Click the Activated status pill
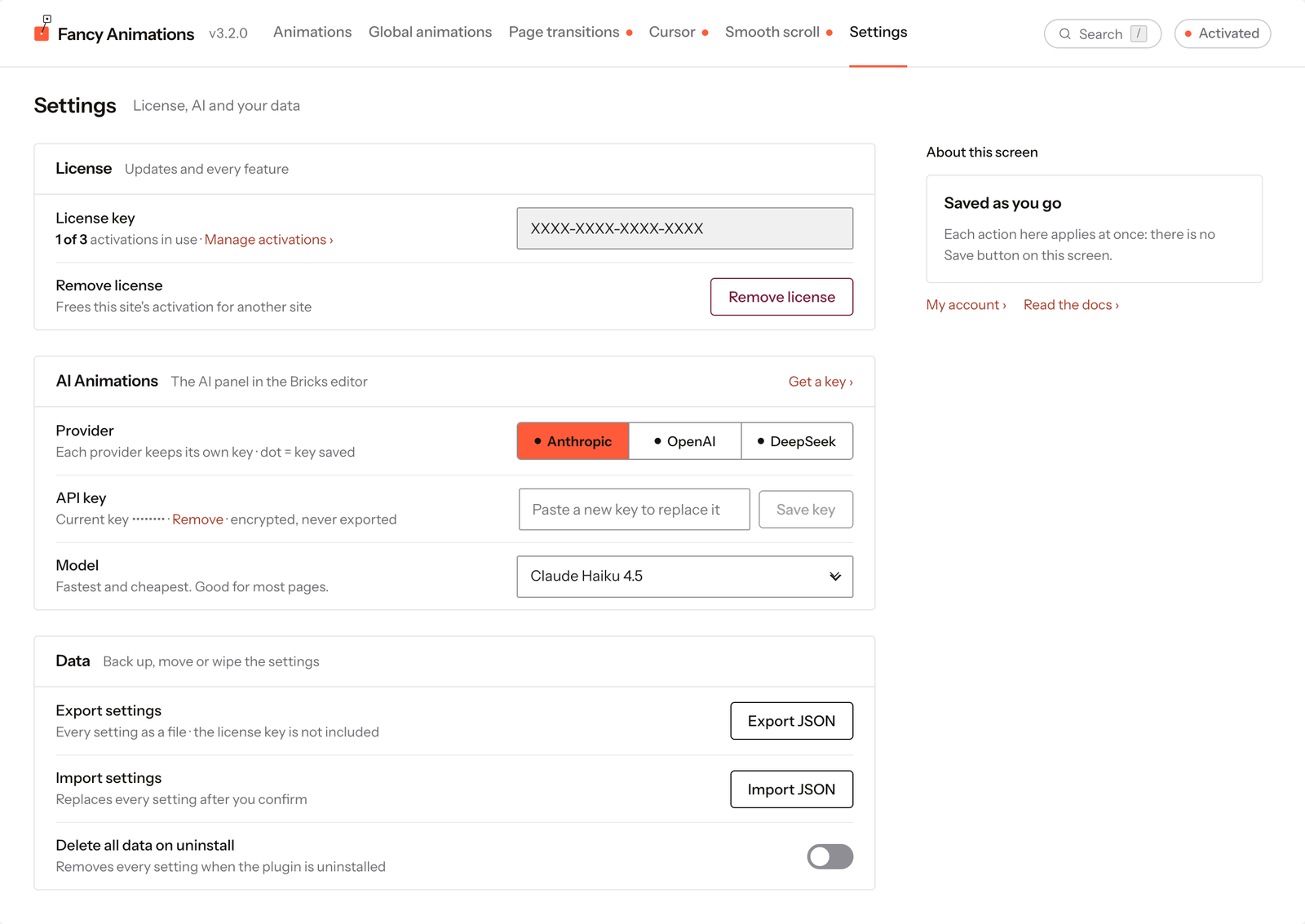 coord(1222,33)
